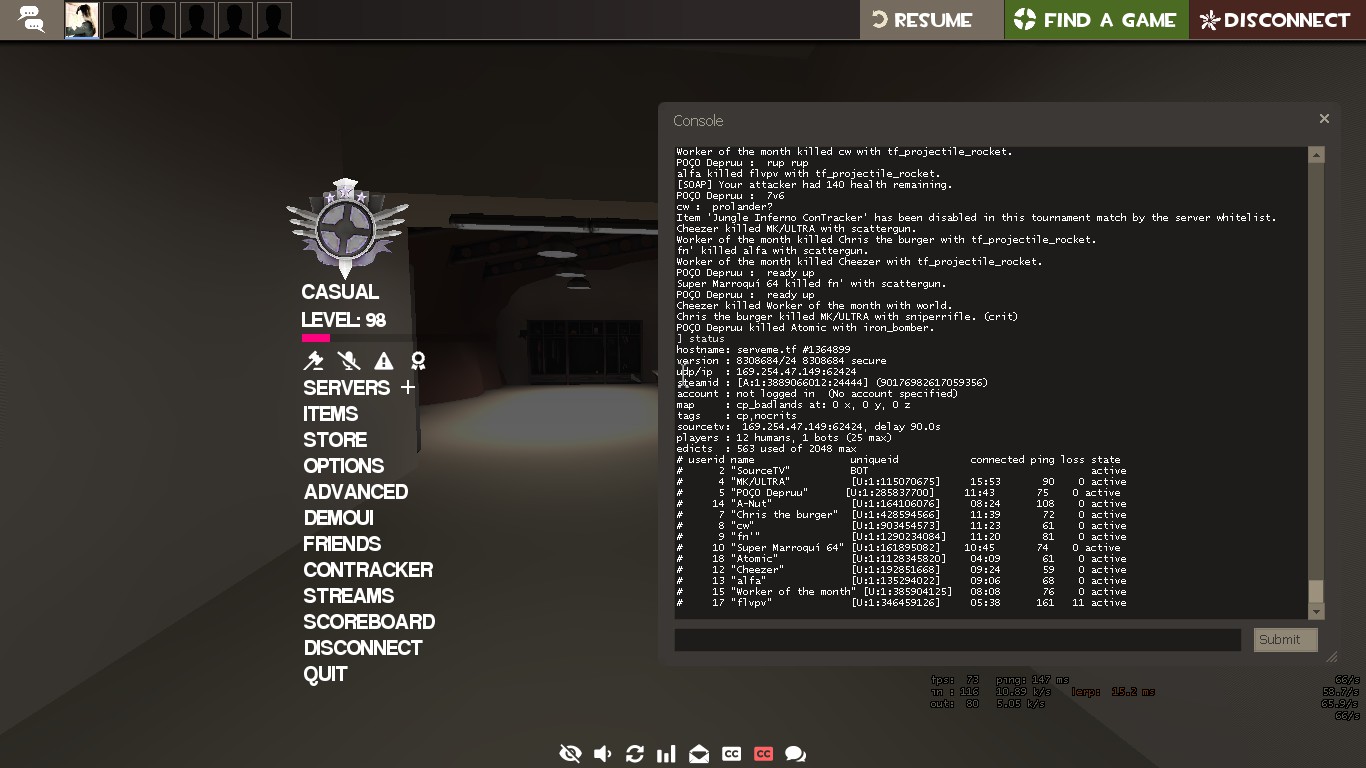Toggle the mute players microphone icon
Screen dimensions: 1366x768
[348, 361]
